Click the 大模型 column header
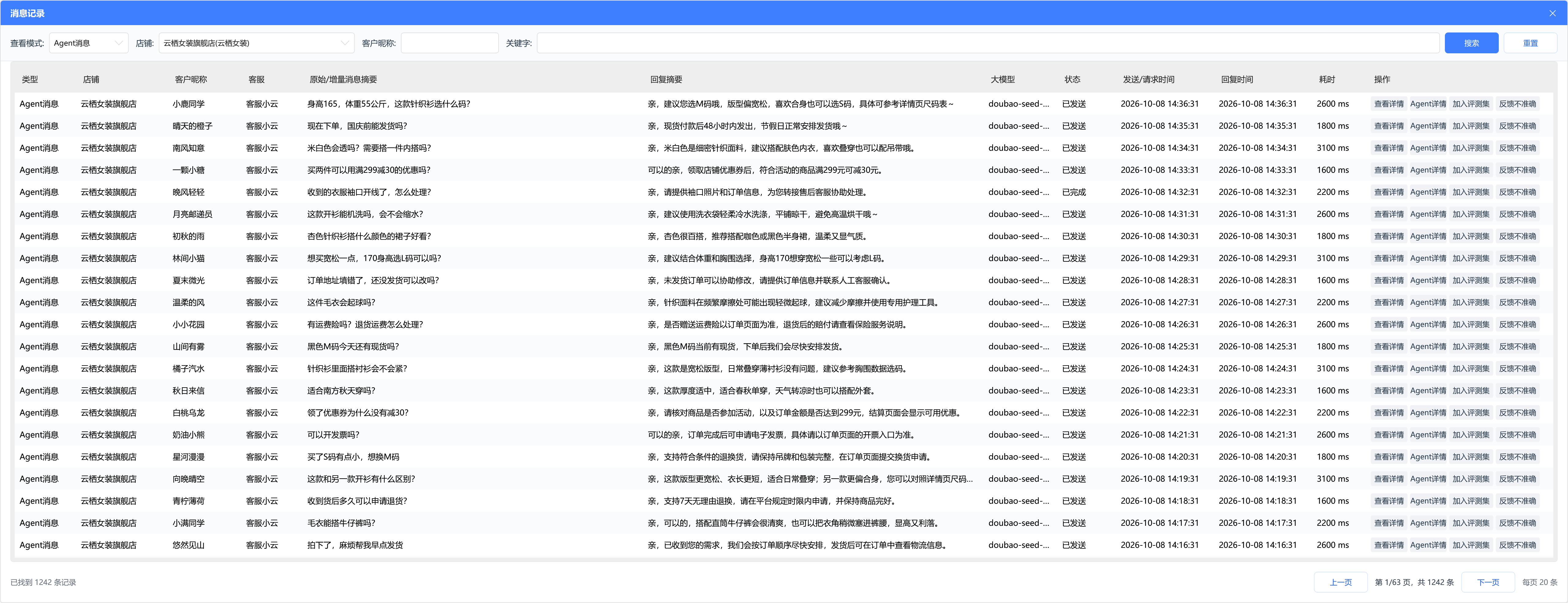 pos(1003,80)
